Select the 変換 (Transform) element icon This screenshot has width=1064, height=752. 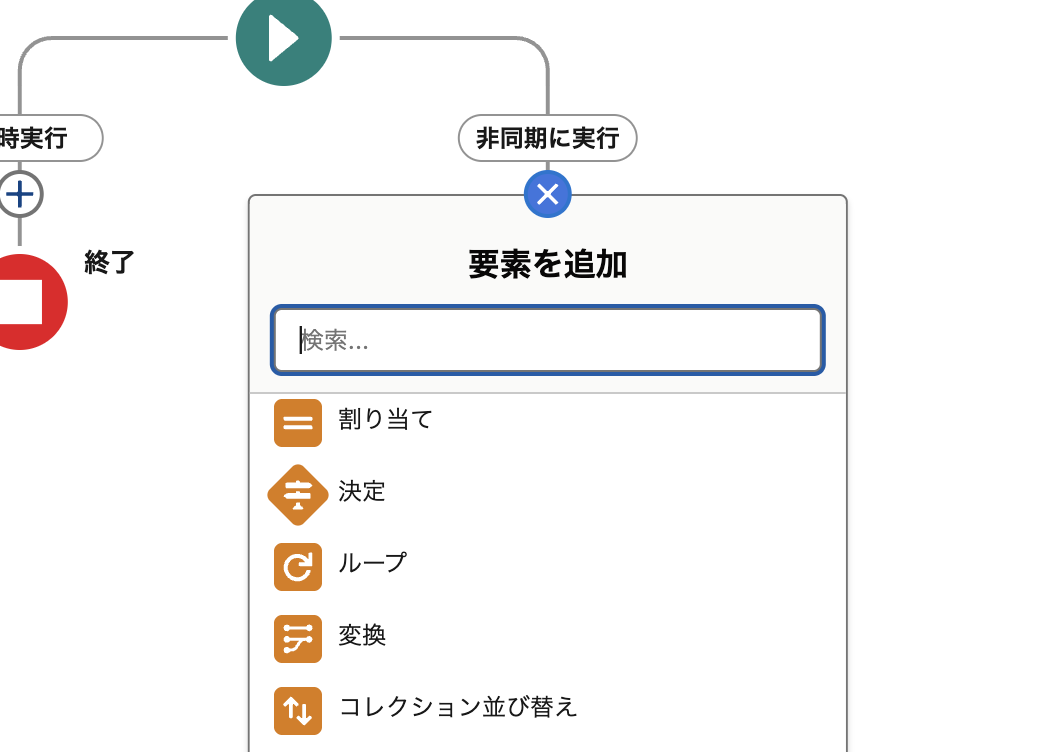click(297, 639)
